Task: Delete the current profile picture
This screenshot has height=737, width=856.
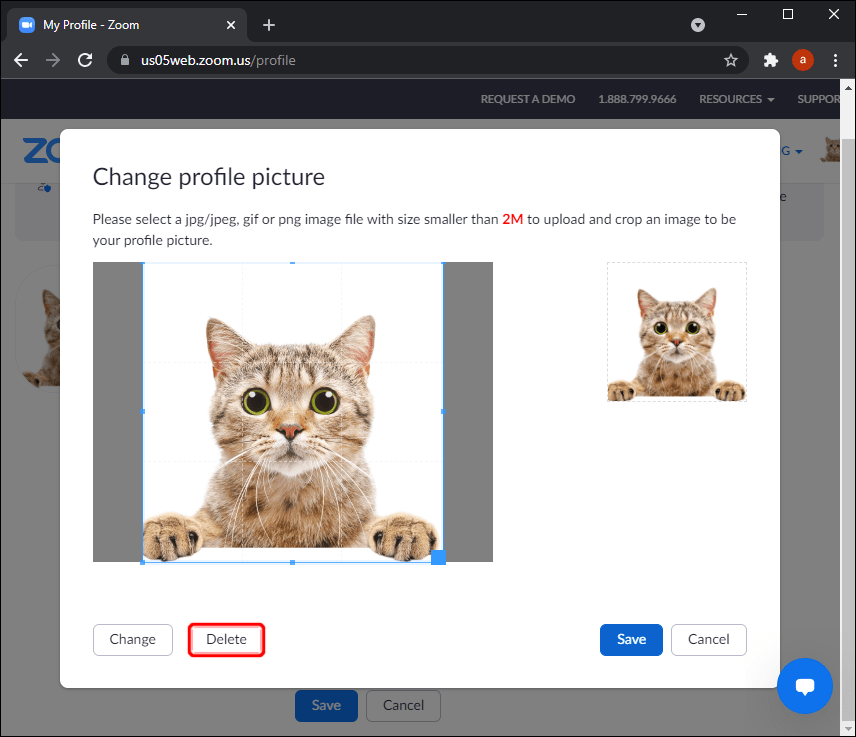Action: click(226, 639)
